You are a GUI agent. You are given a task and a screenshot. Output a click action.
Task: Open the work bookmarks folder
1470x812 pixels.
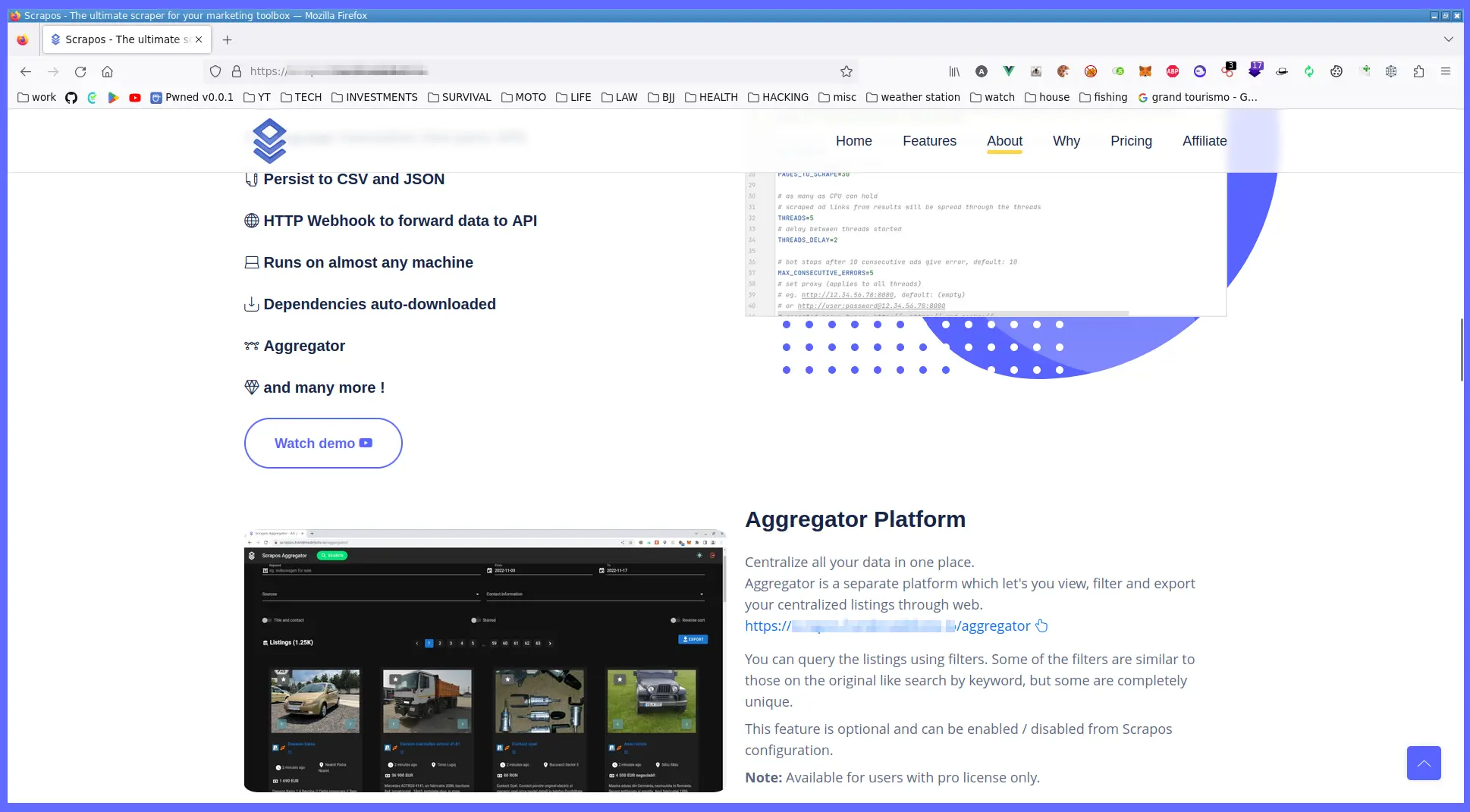tap(36, 97)
